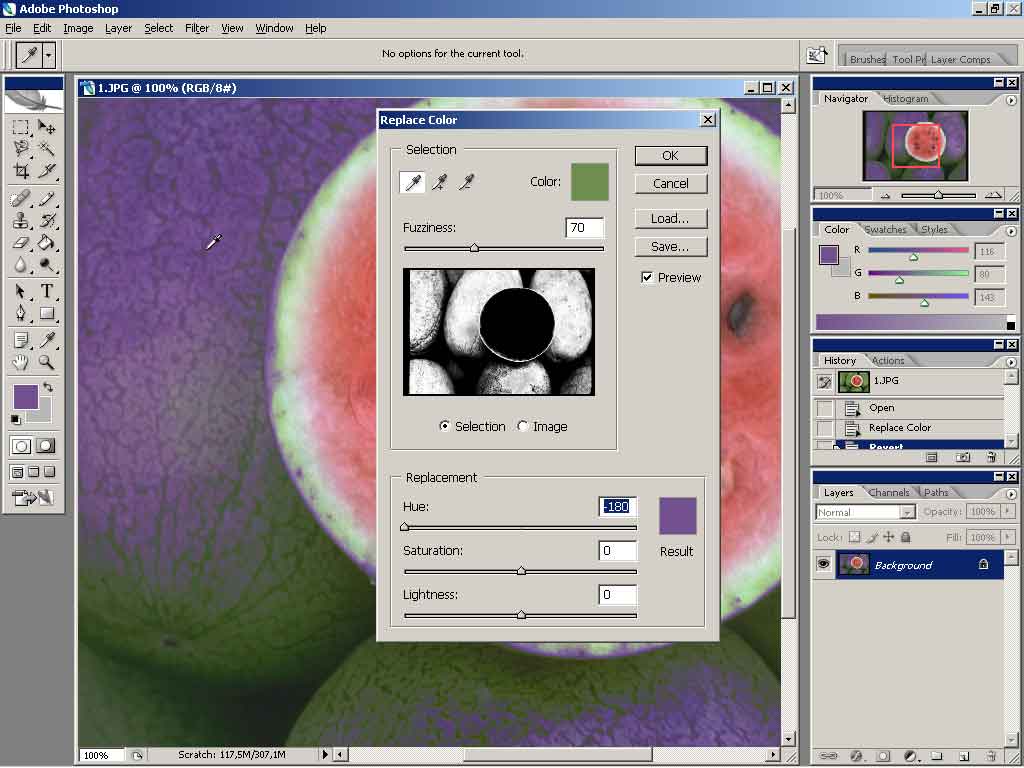
Task: Choose Add to Sample eyedropper in dialog
Action: tap(439, 182)
